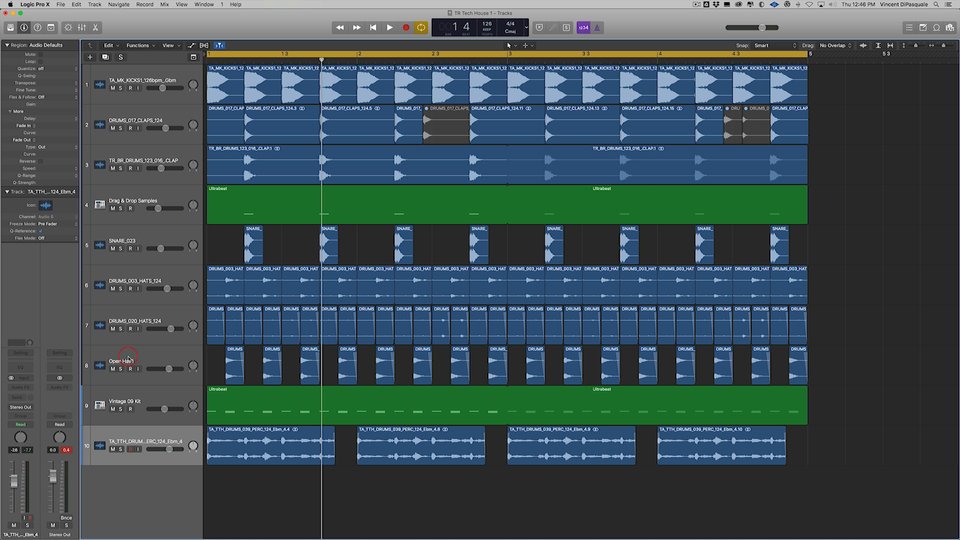Screen dimensions: 960x540
Task: Click the Stereo Out output slot in channel strip
Action: tap(20, 407)
